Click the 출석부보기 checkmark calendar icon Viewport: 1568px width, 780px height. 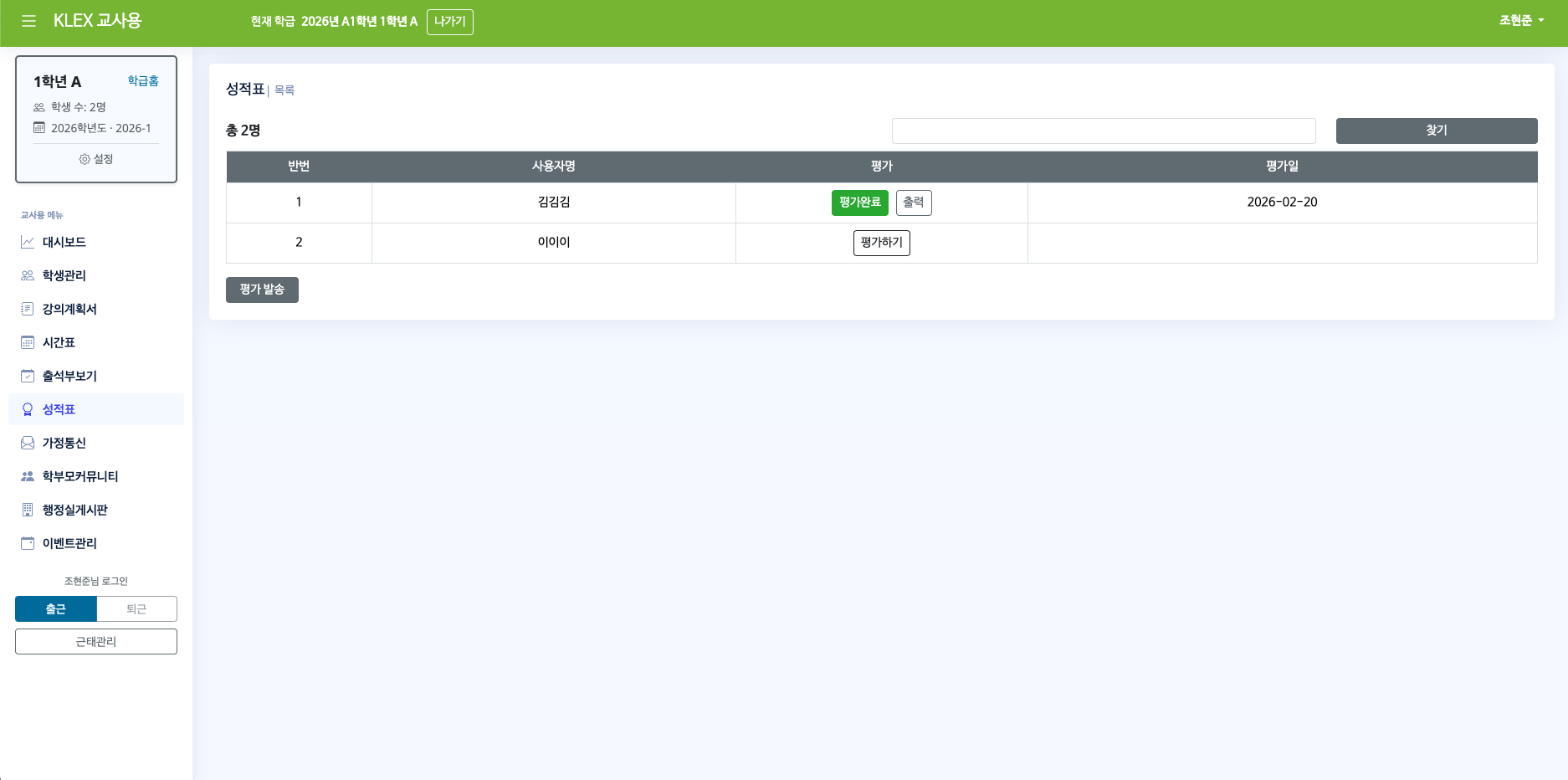pyautogui.click(x=28, y=376)
